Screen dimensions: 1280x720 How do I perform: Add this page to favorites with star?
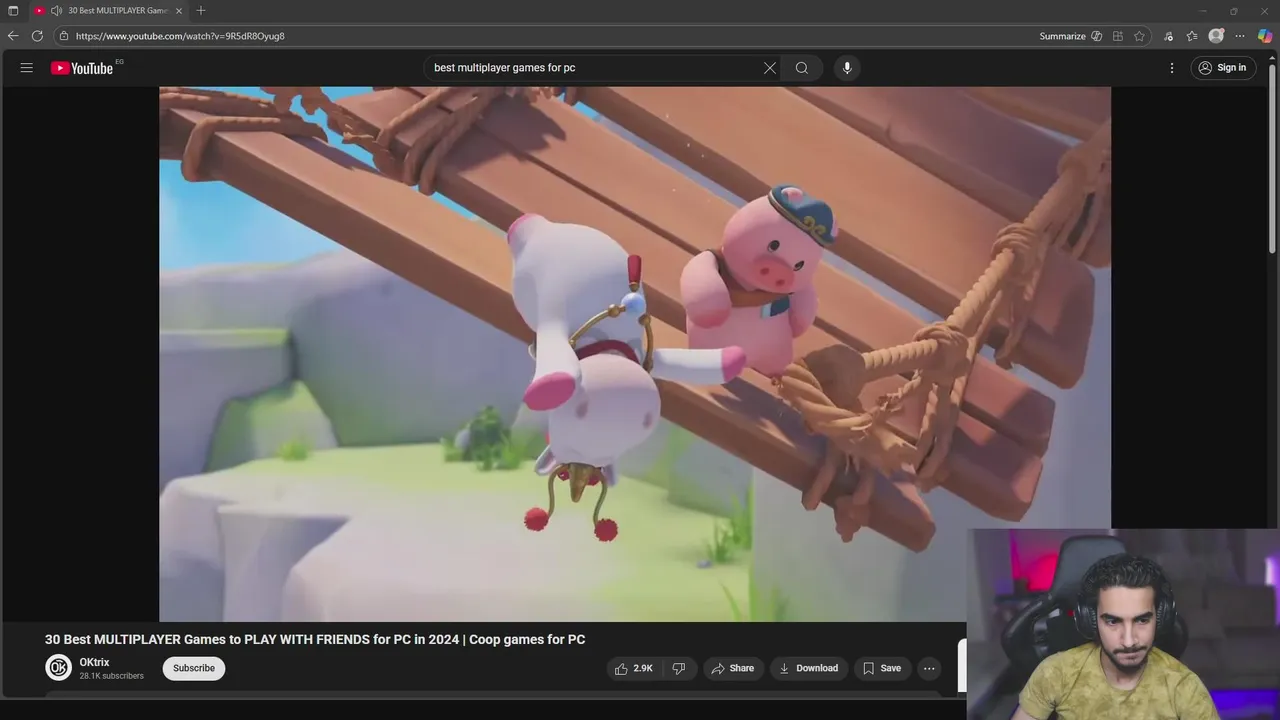(x=1139, y=36)
